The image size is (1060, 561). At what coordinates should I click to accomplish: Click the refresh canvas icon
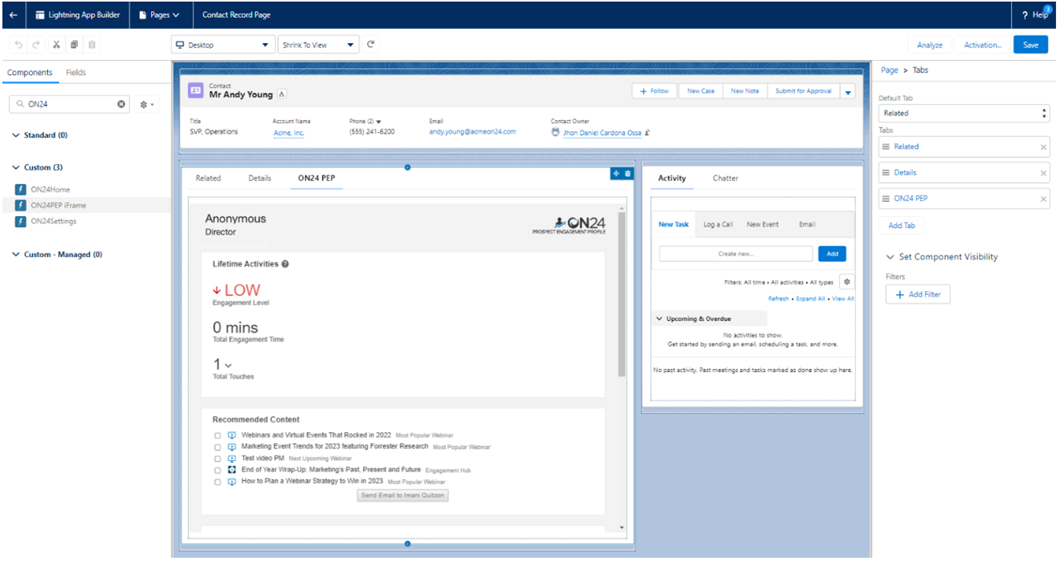coord(370,45)
